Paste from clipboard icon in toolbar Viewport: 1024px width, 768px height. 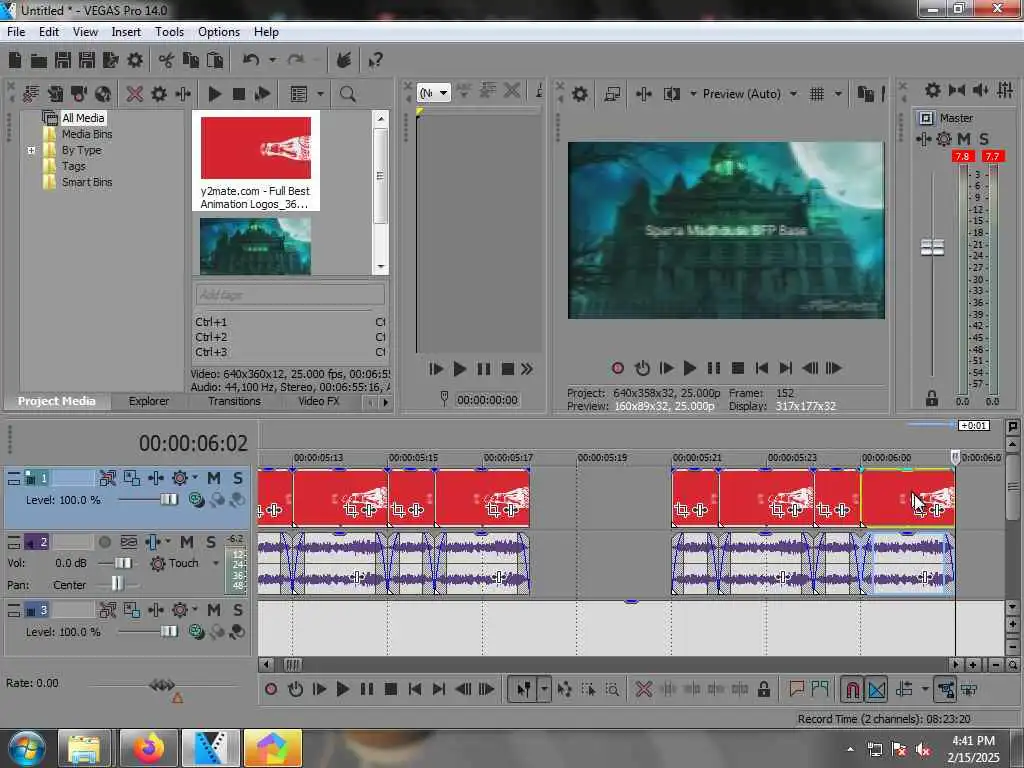(215, 61)
